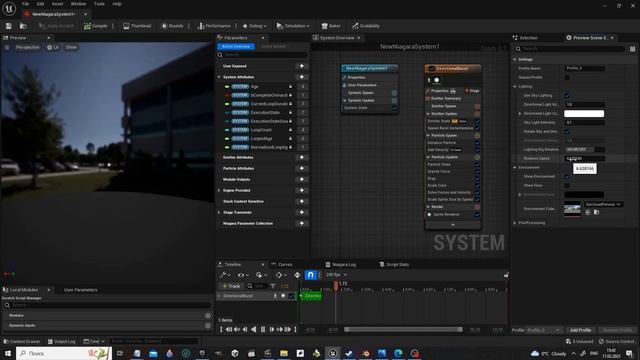Open the Directional Light Color white swatch
The height and width of the screenshot is (360, 640).
click(584, 113)
